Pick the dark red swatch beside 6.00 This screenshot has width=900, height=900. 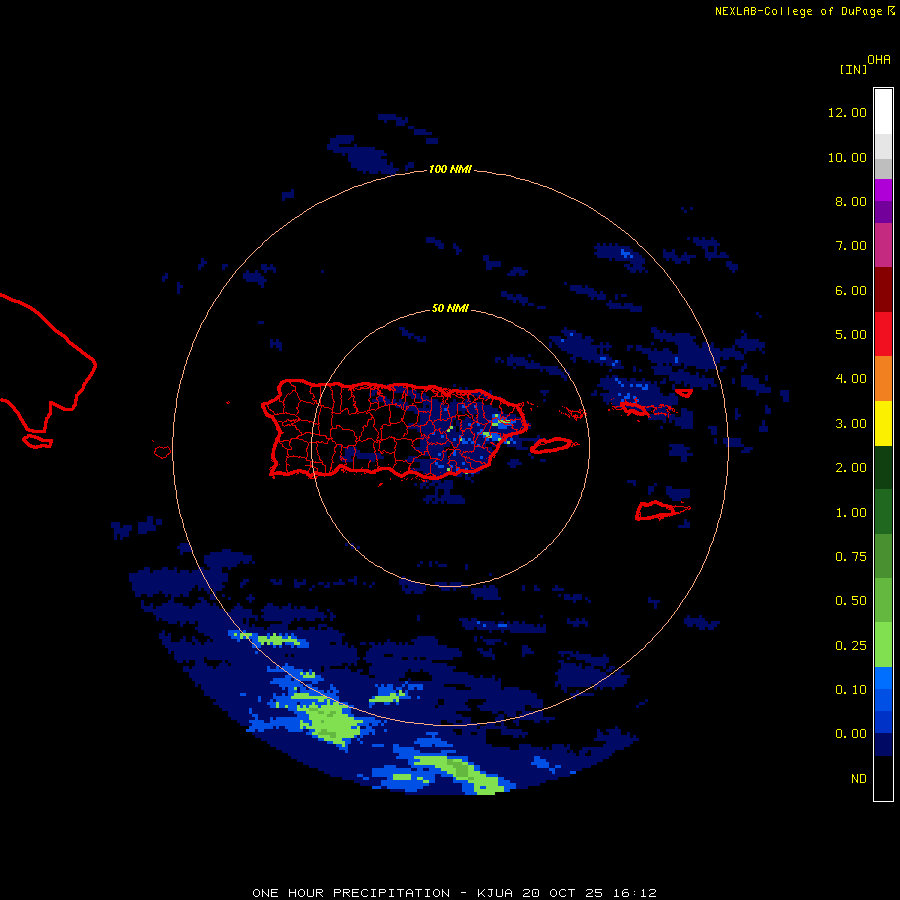click(x=883, y=290)
